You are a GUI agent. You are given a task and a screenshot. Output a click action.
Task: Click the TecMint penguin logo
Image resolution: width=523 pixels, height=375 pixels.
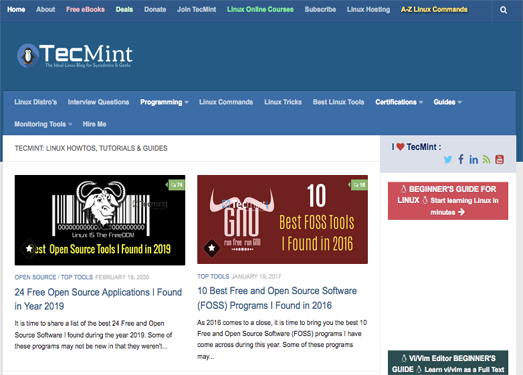click(75, 56)
